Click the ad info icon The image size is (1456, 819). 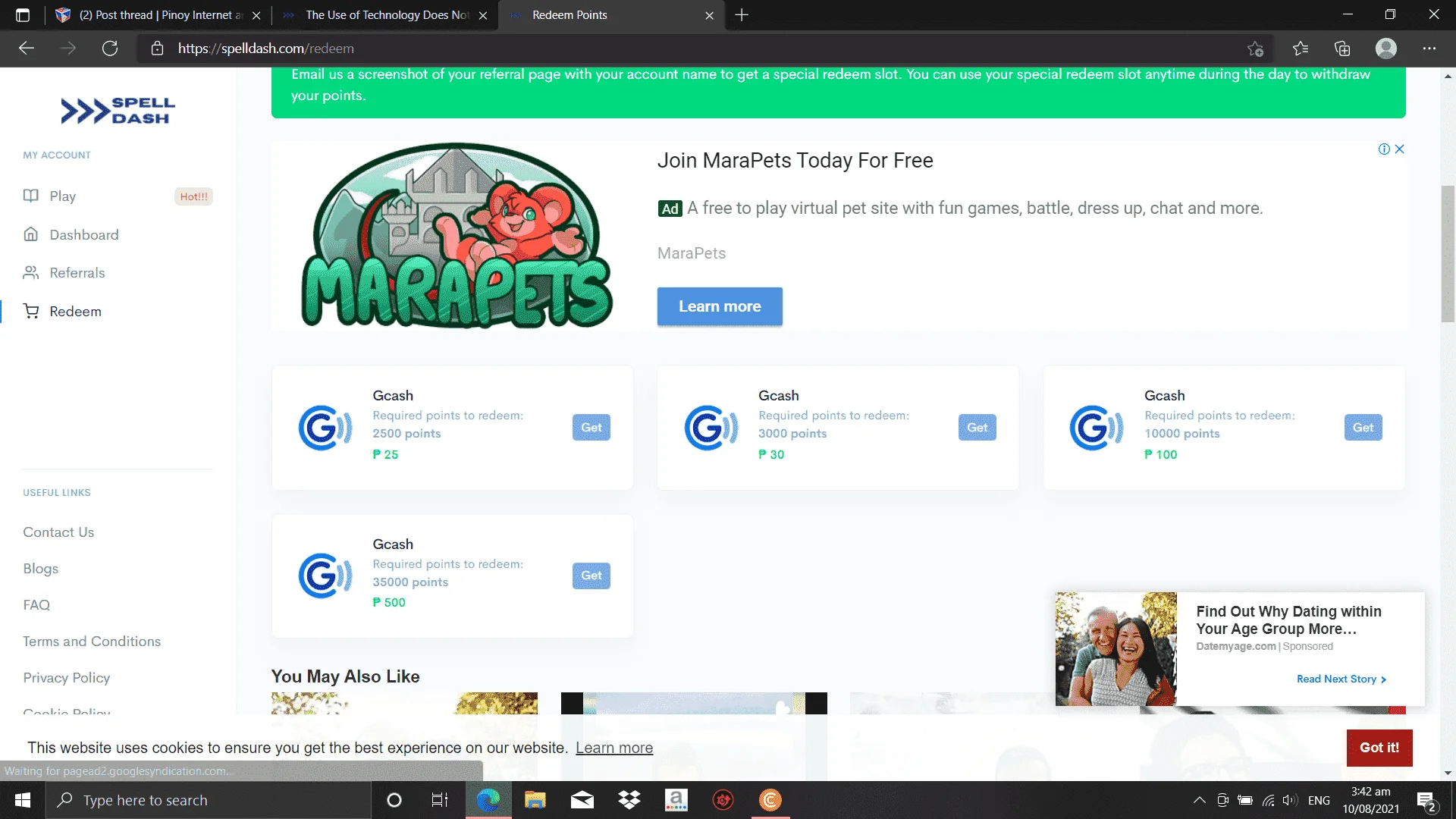(x=1384, y=149)
